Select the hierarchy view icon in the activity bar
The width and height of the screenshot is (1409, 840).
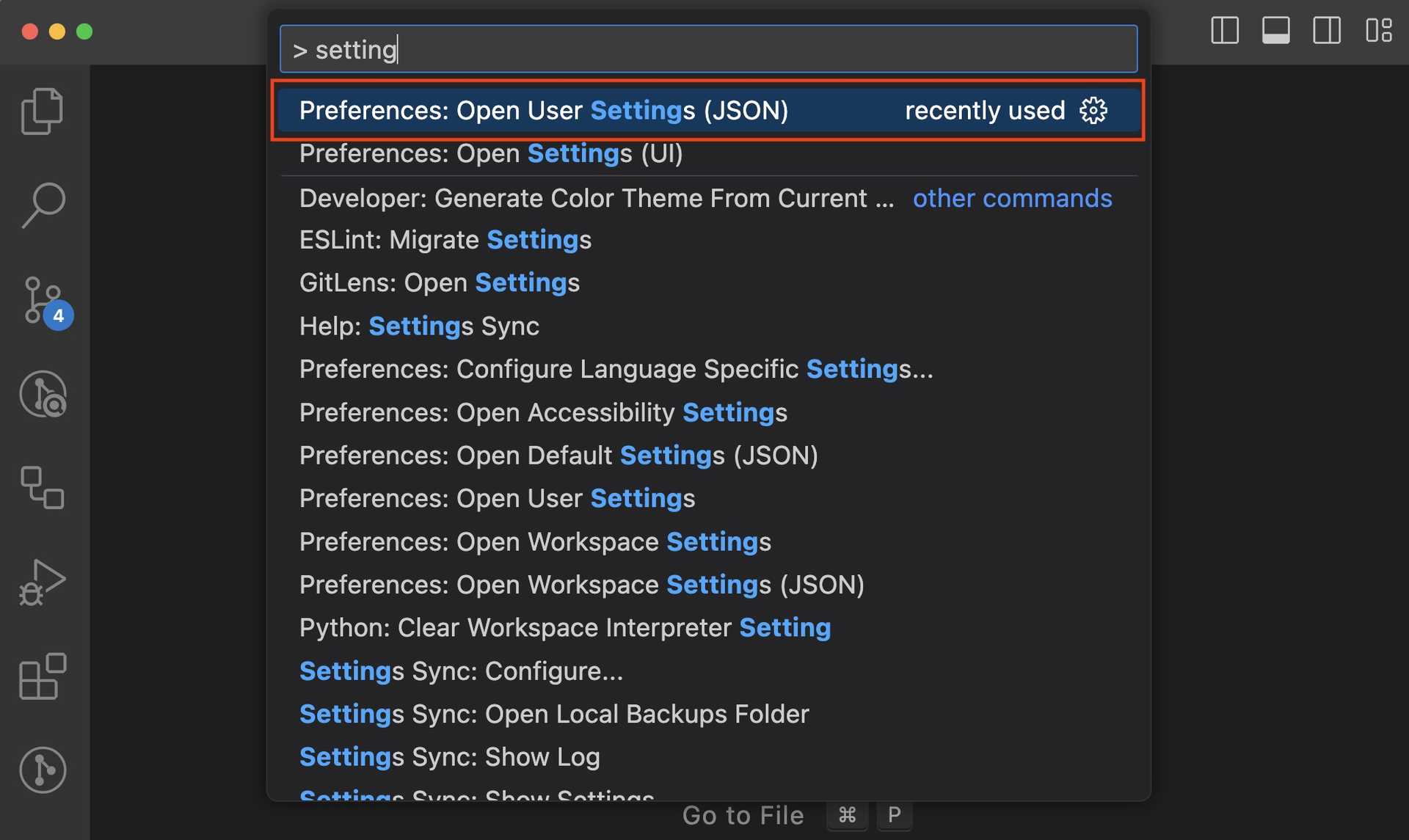(x=42, y=488)
